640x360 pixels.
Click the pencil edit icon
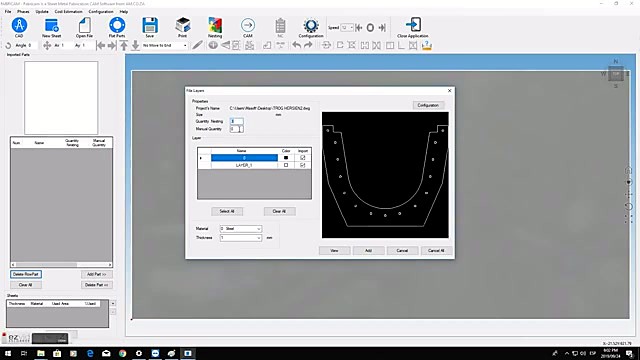[198, 45]
